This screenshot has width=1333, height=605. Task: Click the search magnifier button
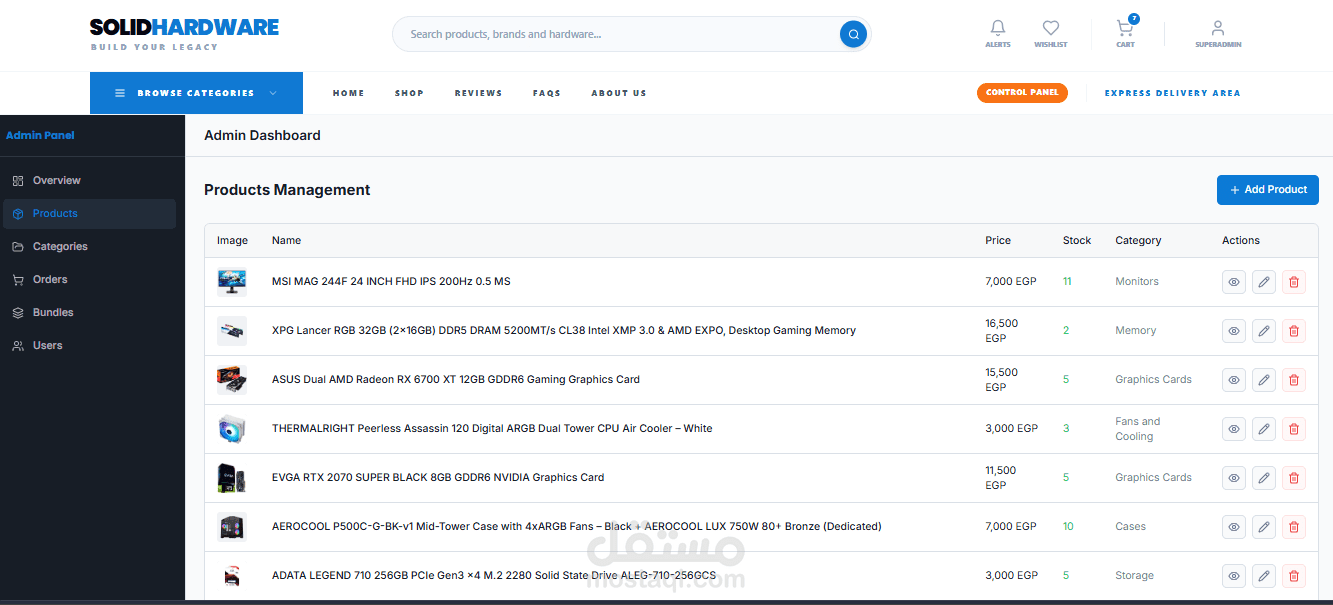(853, 34)
